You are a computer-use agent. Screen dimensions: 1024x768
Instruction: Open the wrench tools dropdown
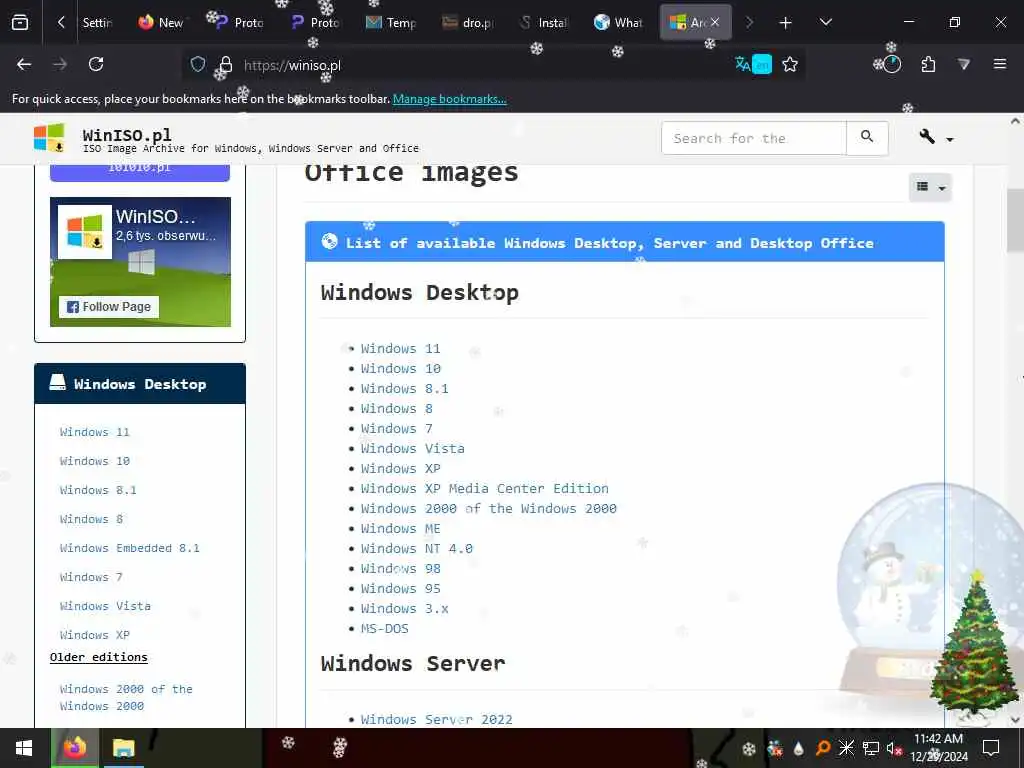[935, 138]
